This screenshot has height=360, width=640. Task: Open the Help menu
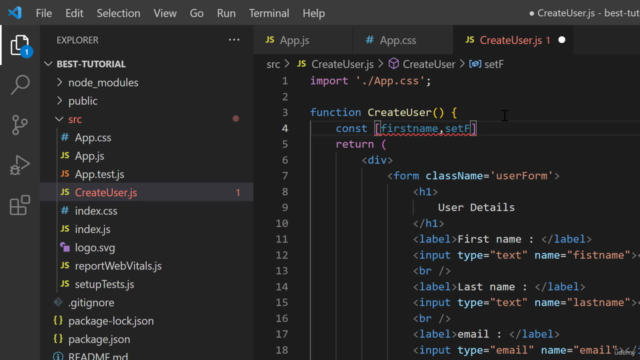pyautogui.click(x=313, y=13)
